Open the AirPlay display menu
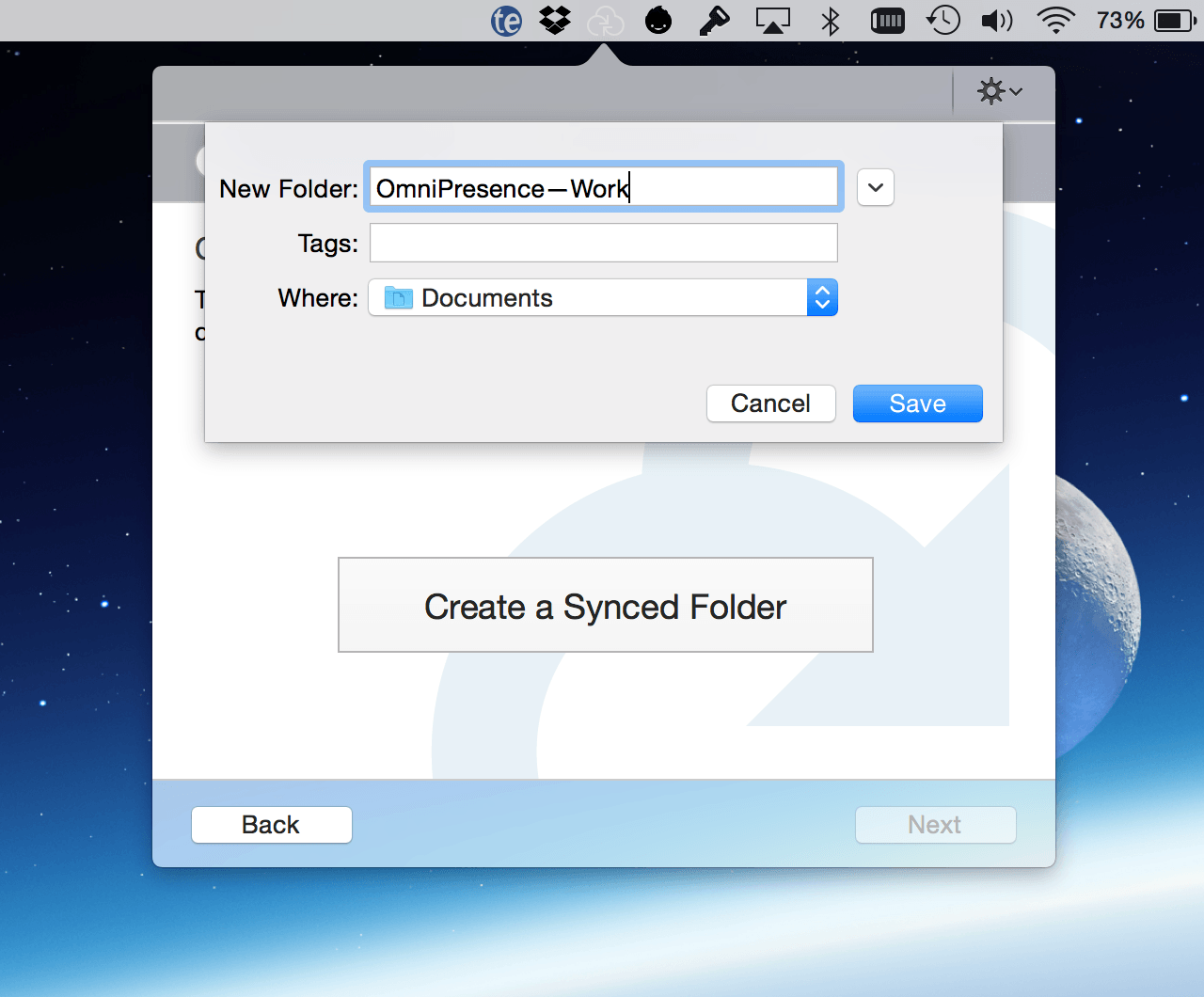 772,21
